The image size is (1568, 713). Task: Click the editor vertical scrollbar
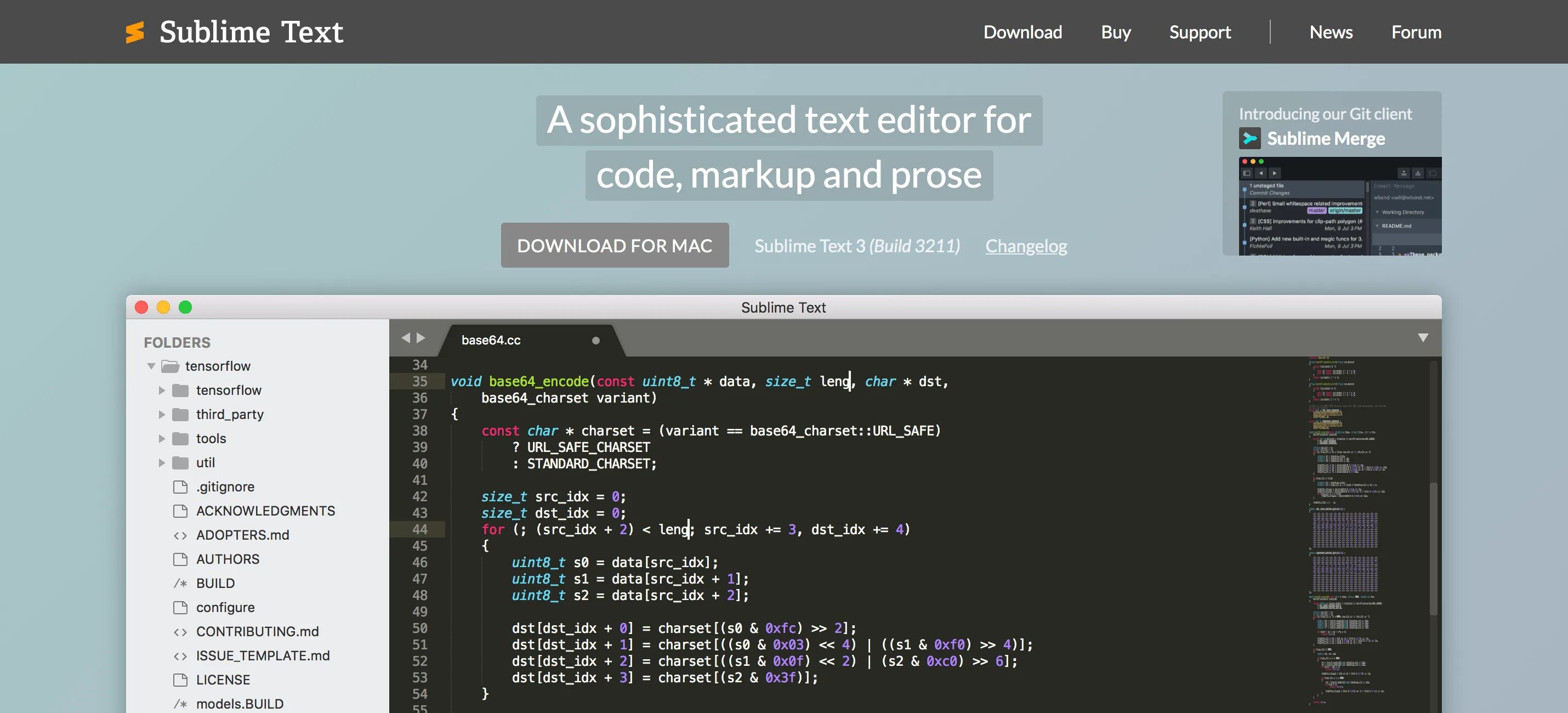[x=1433, y=548]
